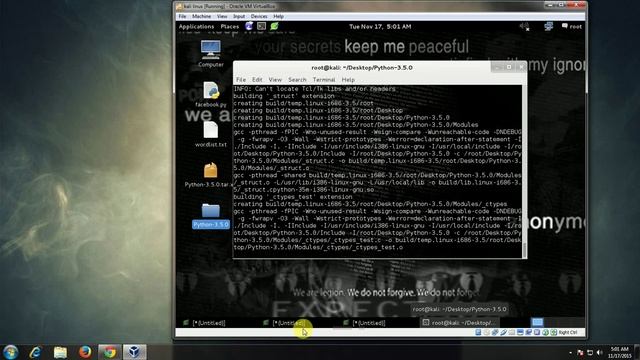Open Internet Explorer from Windows taskbar
This screenshot has width=640, height=360.
tap(36, 352)
